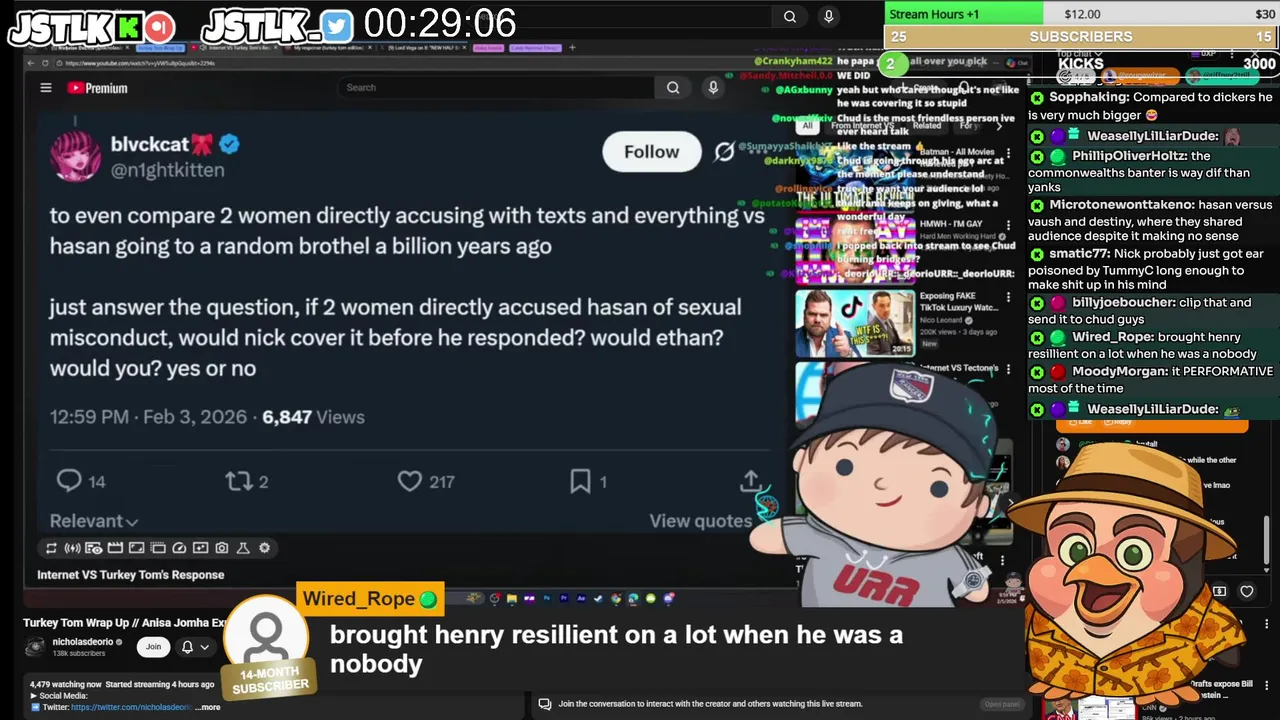Follow the blvckcat account
Image resolution: width=1280 pixels, height=720 pixels.
[651, 152]
